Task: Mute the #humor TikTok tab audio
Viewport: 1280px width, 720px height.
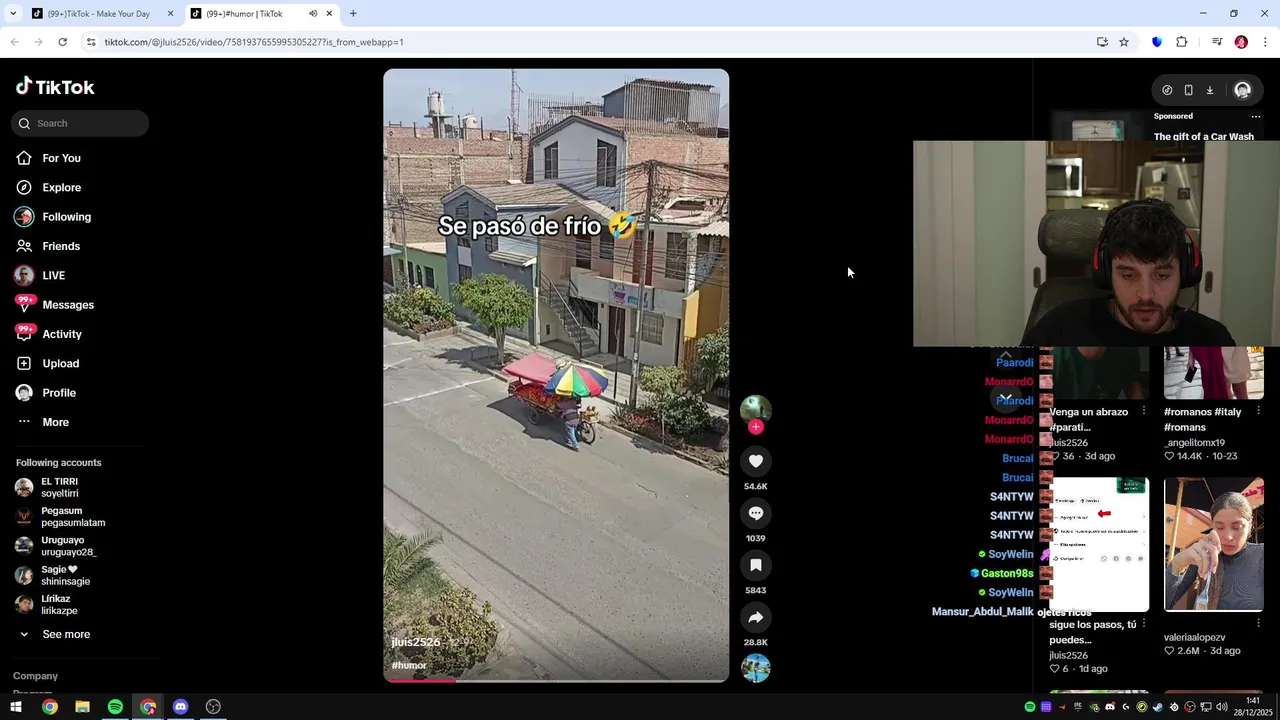Action: pos(313,14)
